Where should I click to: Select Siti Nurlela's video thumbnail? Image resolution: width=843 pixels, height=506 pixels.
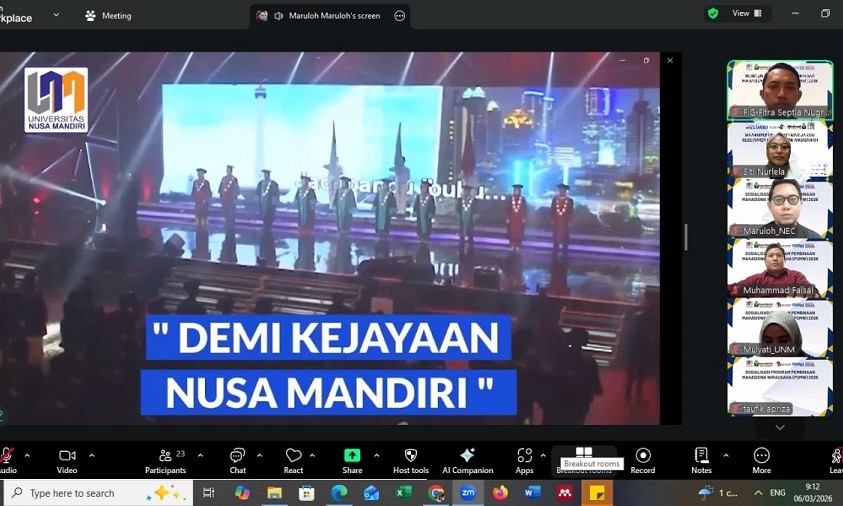[779, 150]
